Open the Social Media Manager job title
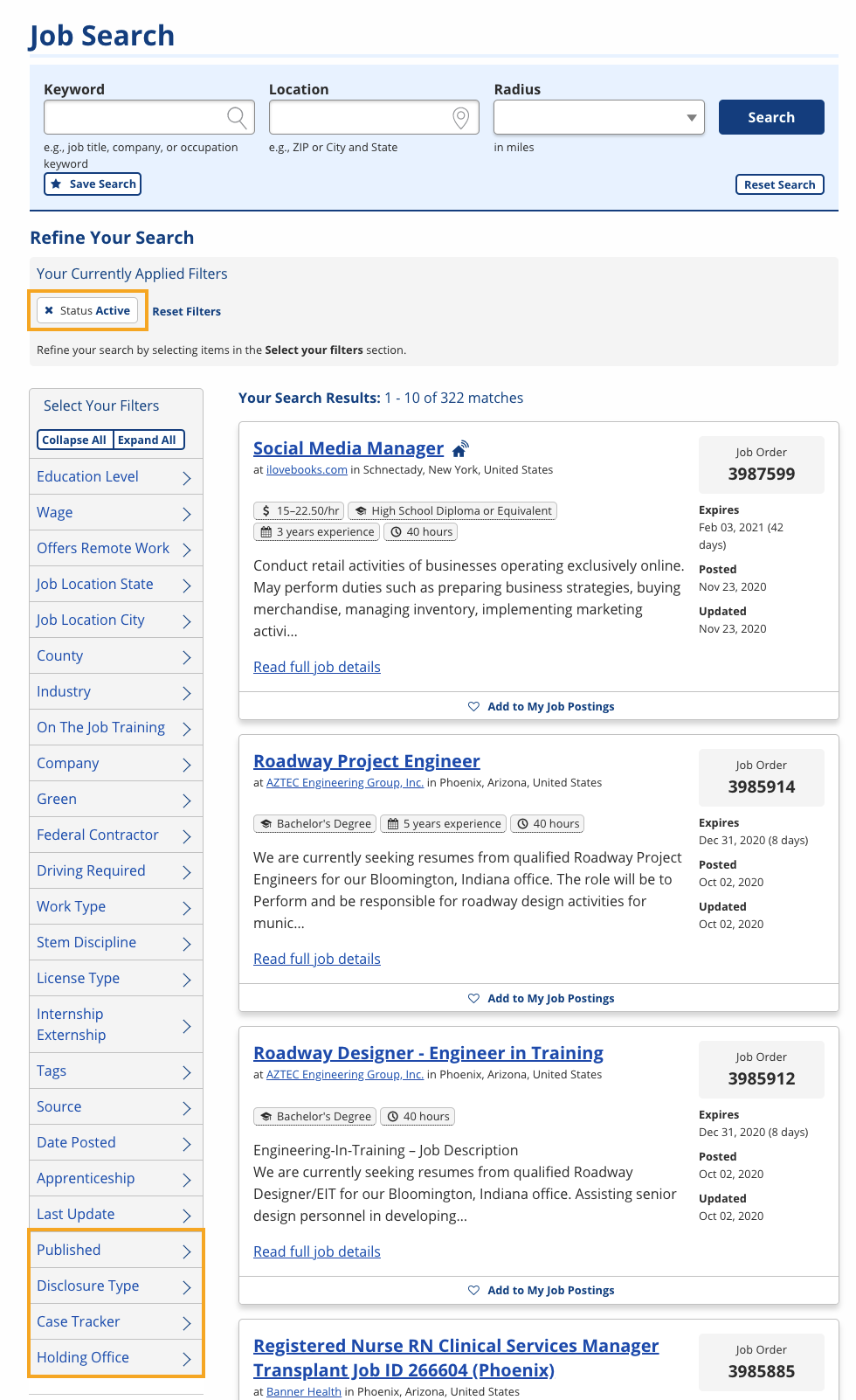 click(x=349, y=448)
